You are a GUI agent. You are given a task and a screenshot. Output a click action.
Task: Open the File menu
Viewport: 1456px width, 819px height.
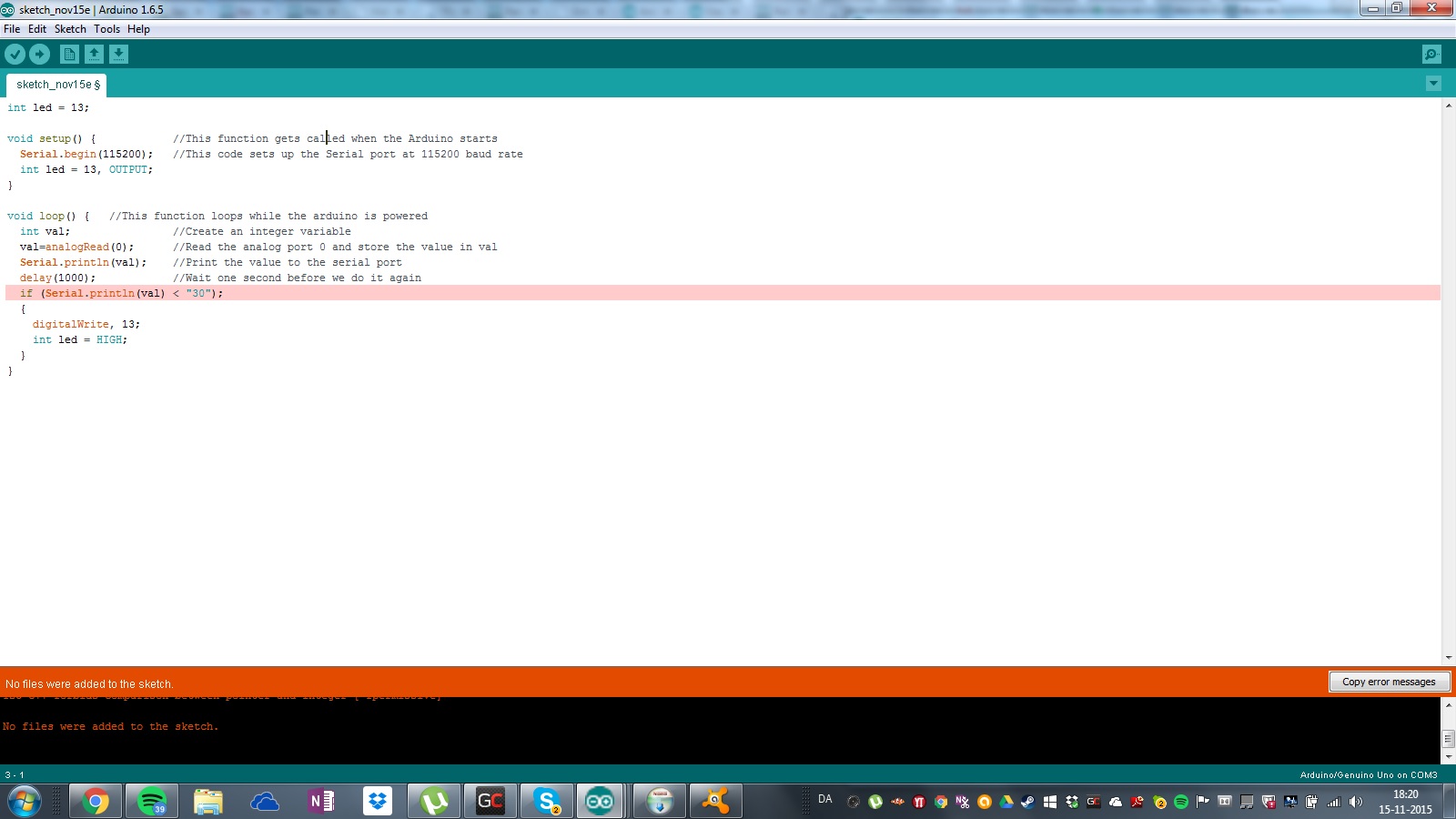pos(12,29)
